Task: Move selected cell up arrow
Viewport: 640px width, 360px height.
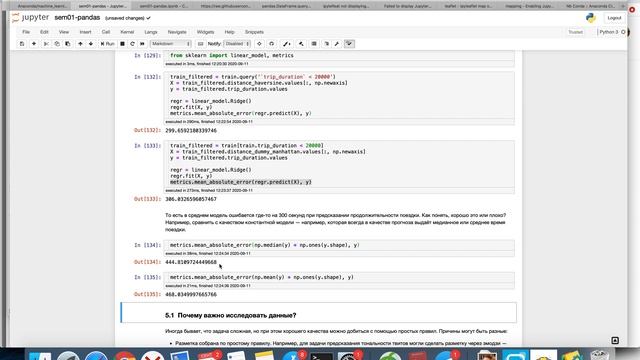Action: click(x=80, y=44)
